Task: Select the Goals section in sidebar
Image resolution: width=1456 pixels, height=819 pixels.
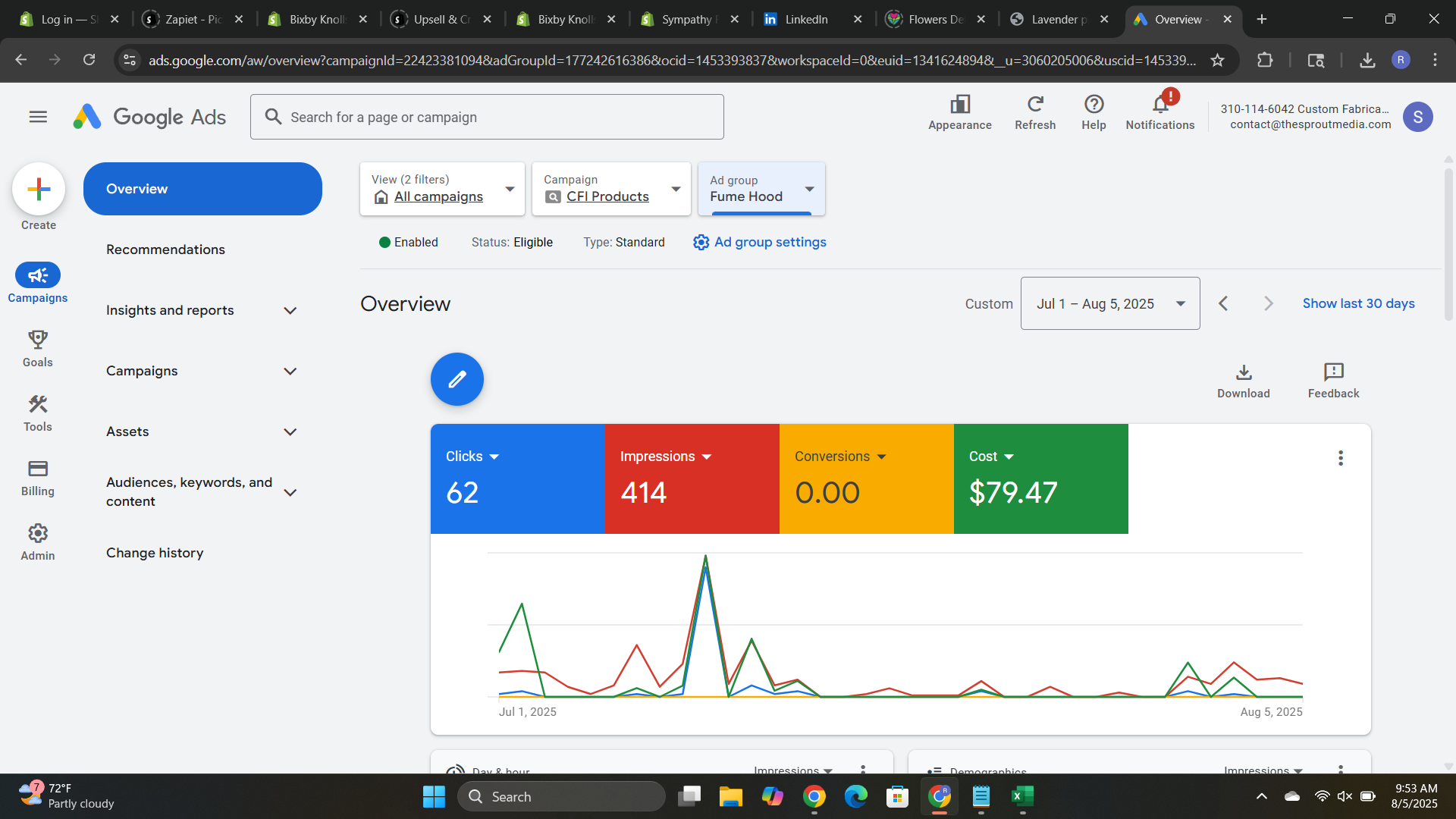Action: [37, 348]
